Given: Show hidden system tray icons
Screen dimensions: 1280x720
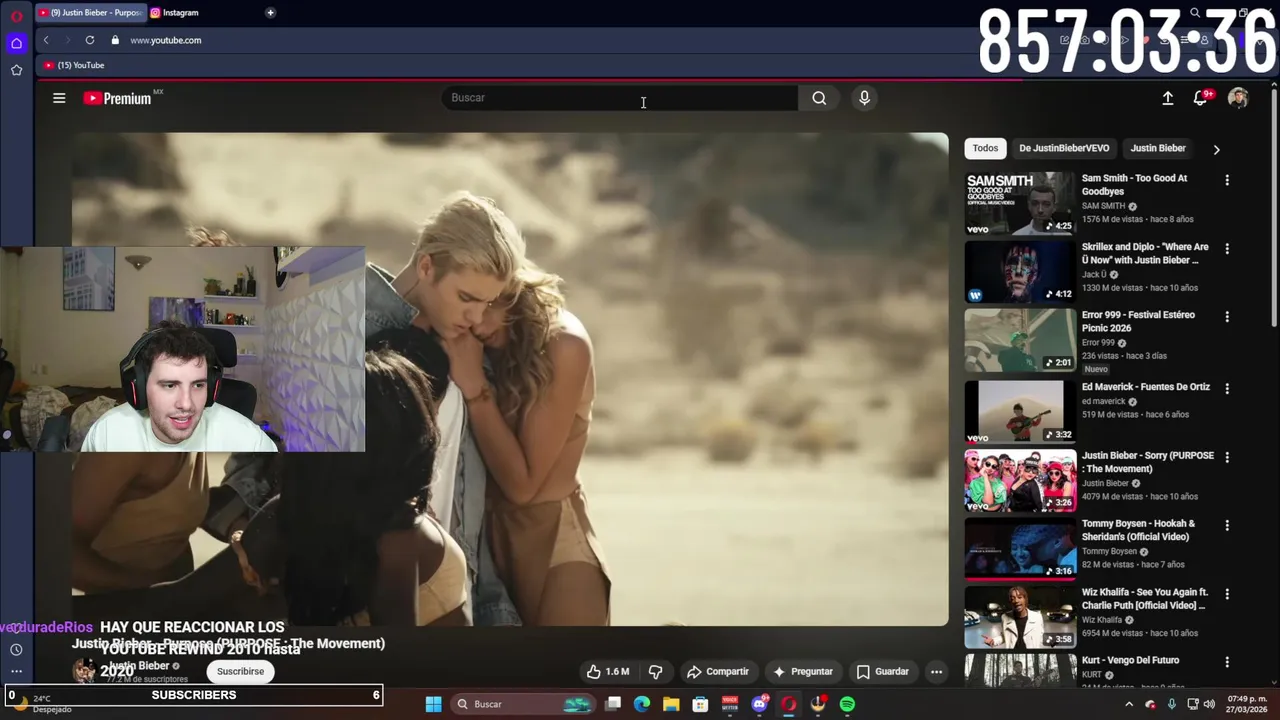Looking at the screenshot, I should [x=1129, y=704].
